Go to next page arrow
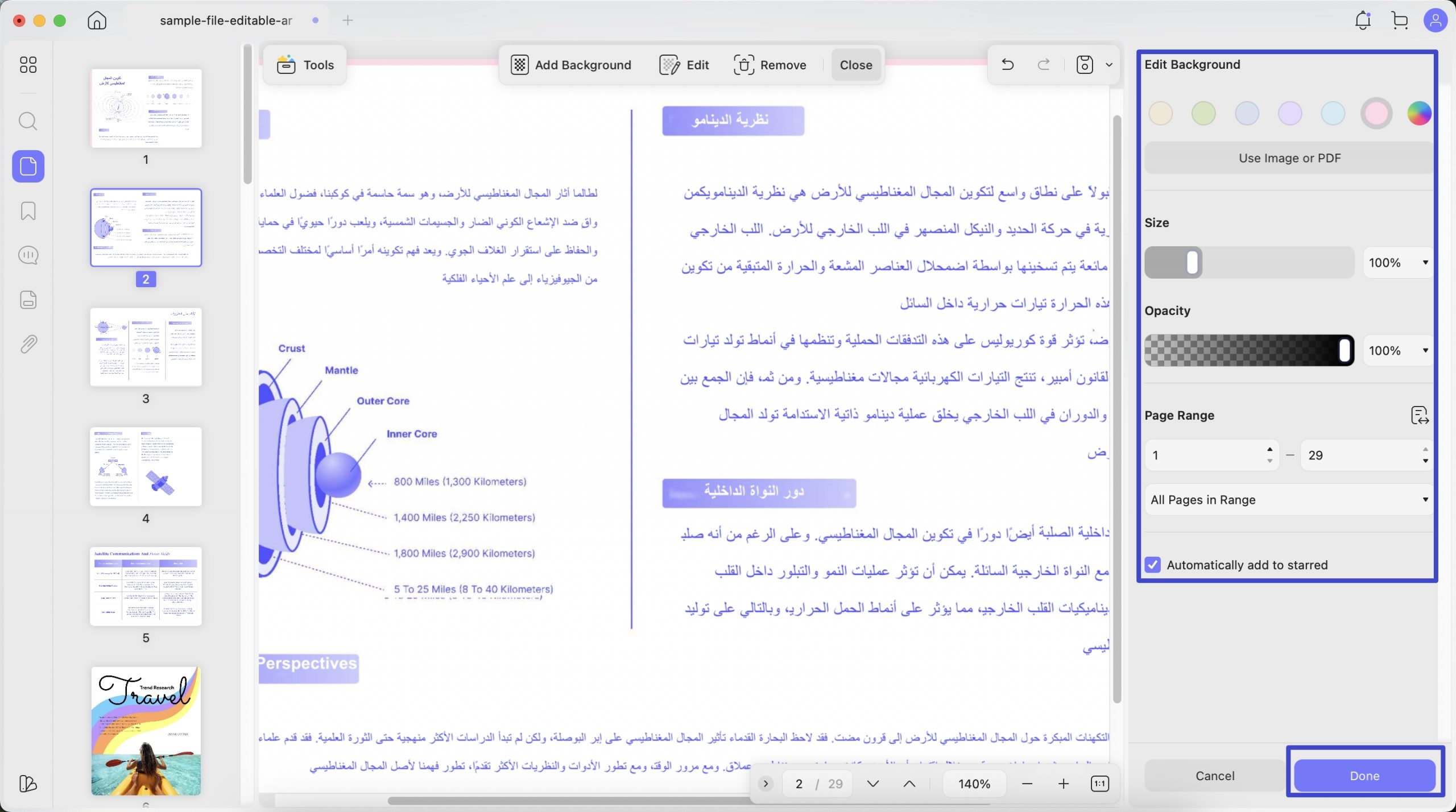 coord(873,784)
